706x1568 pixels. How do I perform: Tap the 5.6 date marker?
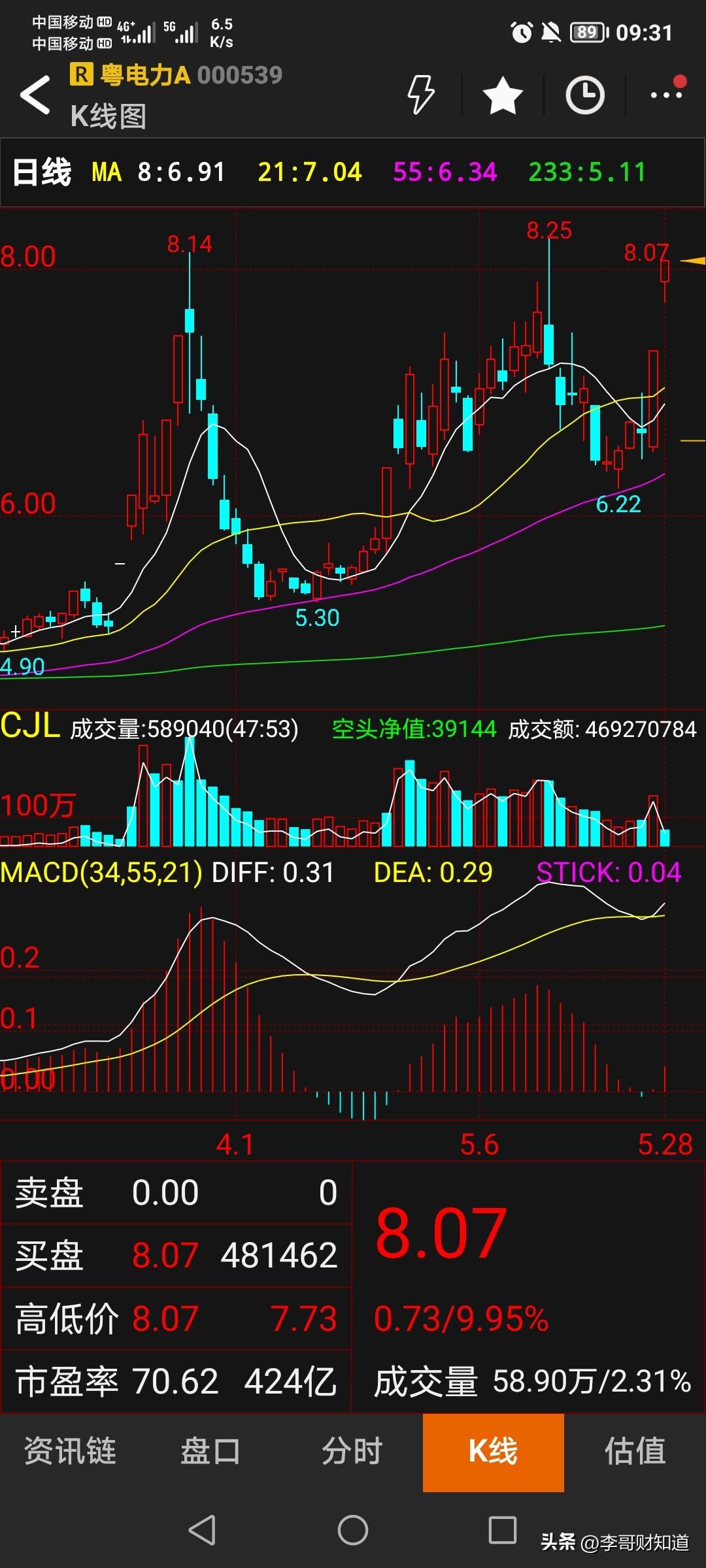click(479, 1144)
